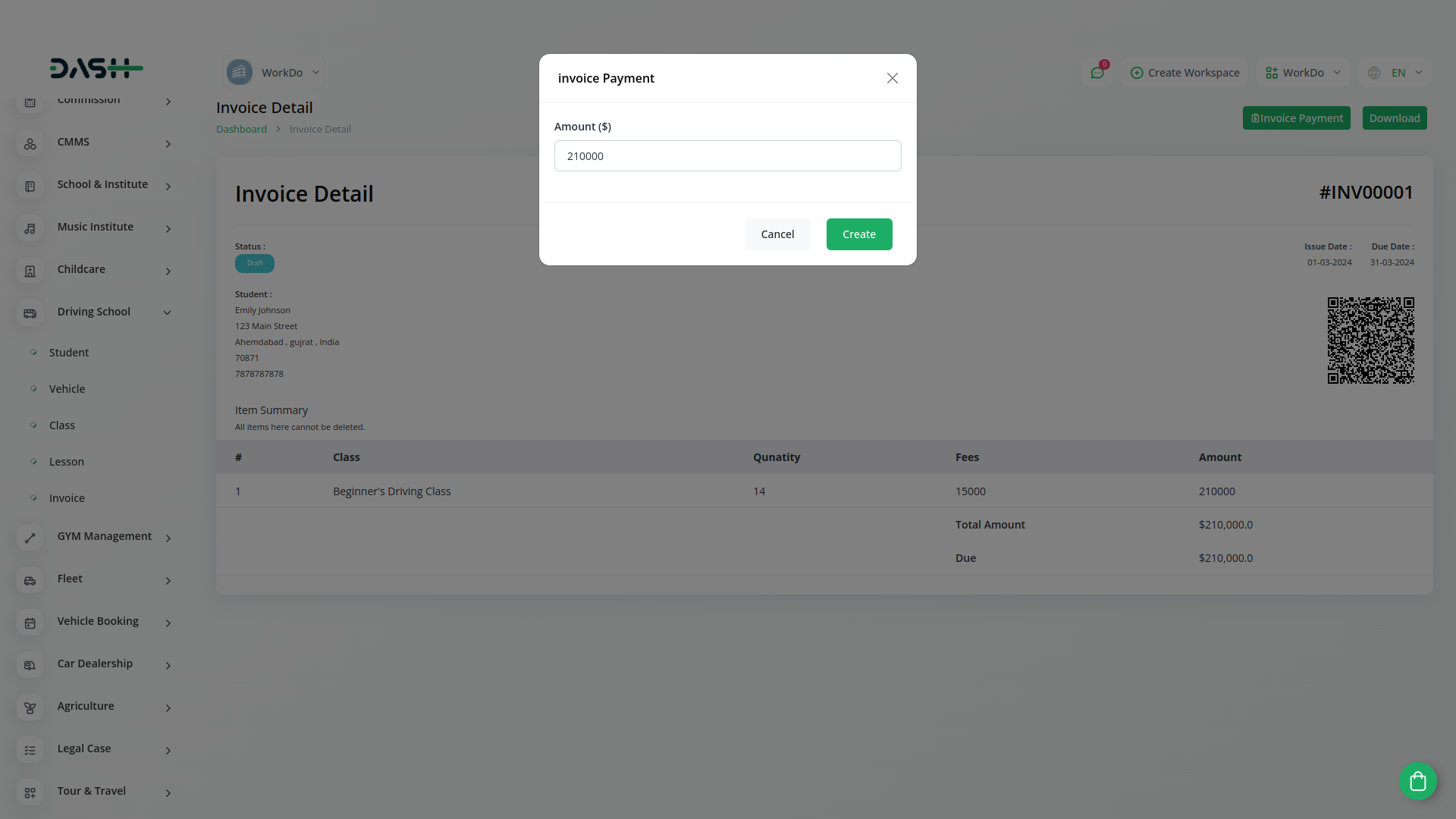Viewport: 1456px width, 819px height.
Task: Click the Cancel button
Action: point(777,234)
